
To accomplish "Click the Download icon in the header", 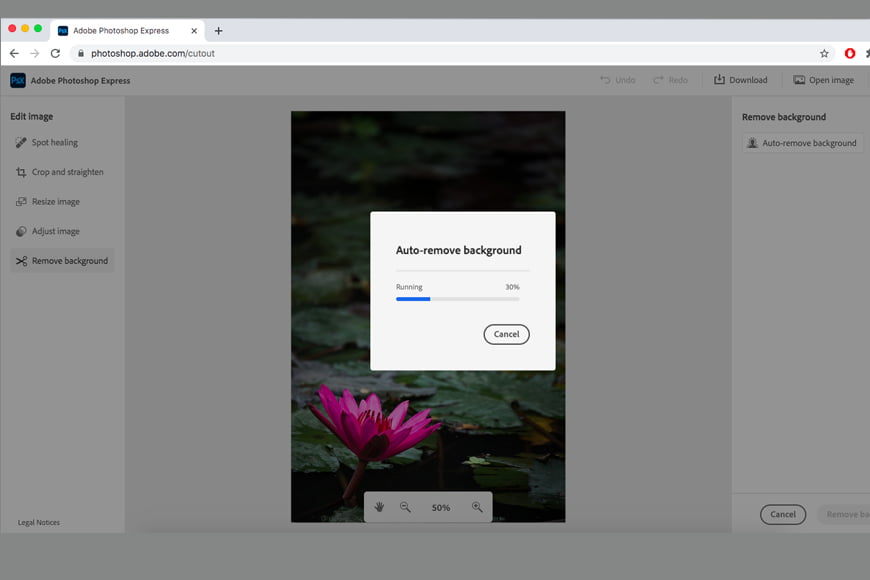I will tap(719, 79).
